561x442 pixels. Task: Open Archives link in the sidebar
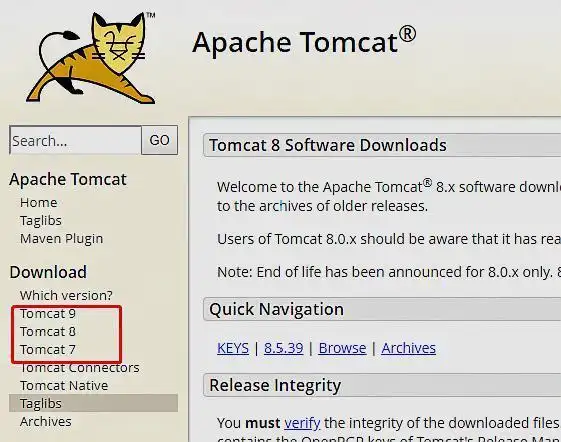point(46,422)
